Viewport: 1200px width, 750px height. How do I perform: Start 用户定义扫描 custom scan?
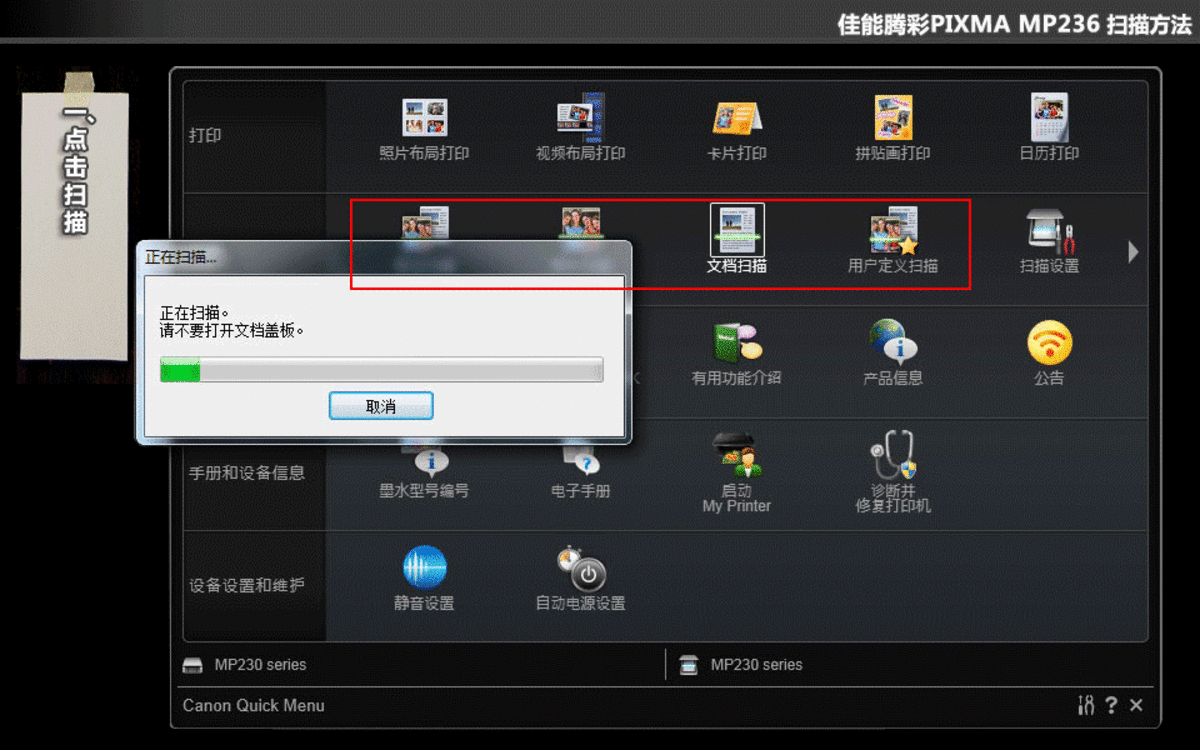893,242
